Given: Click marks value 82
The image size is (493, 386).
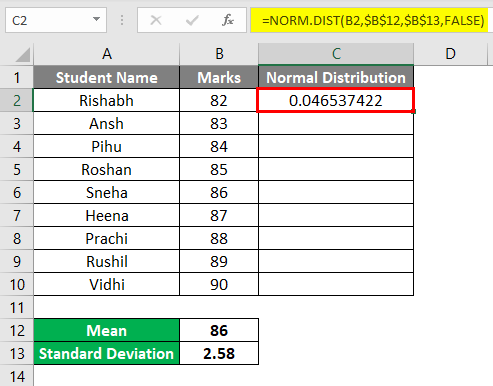Looking at the screenshot, I should pyautogui.click(x=219, y=100).
